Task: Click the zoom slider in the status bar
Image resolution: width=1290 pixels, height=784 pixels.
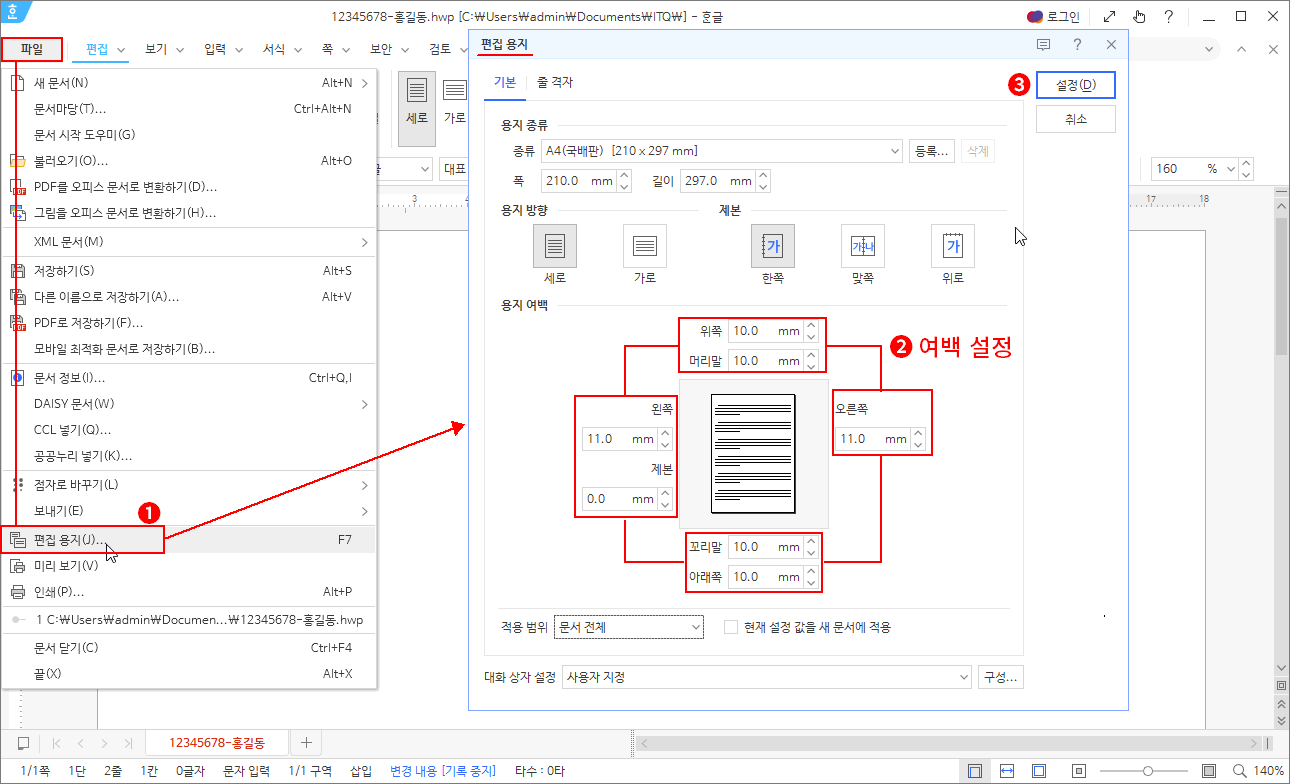Action: [1148, 770]
